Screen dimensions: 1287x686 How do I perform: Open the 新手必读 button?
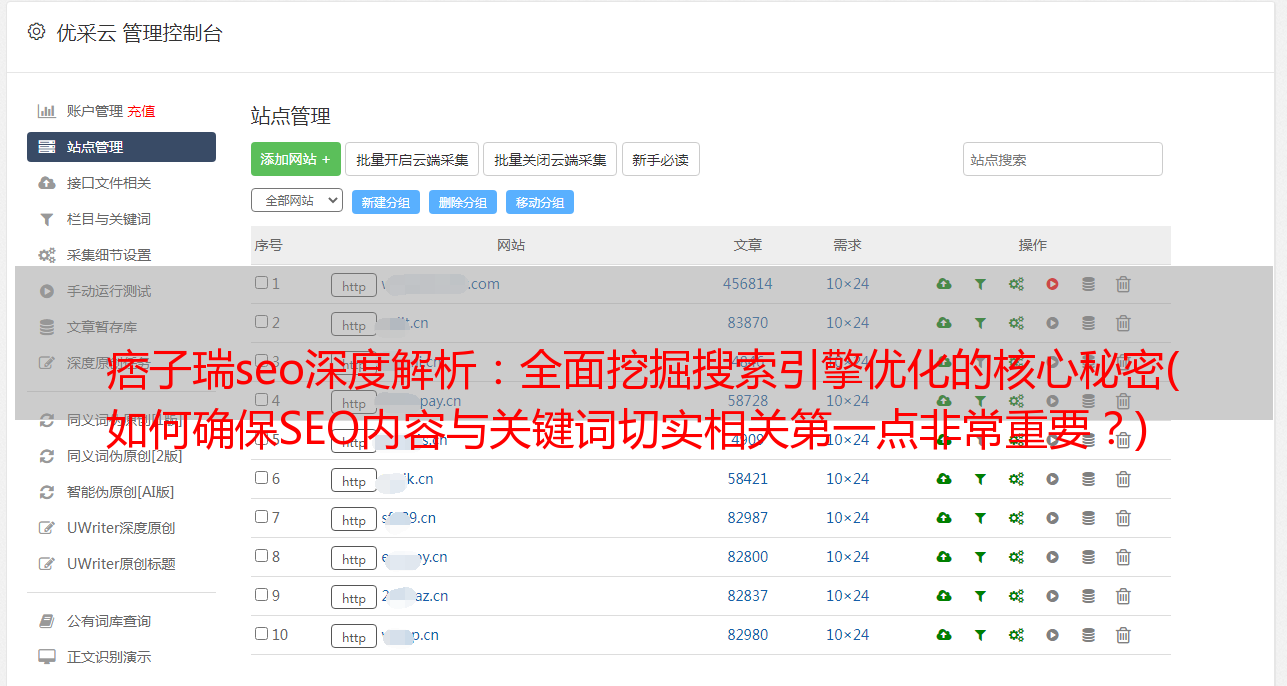click(660, 159)
